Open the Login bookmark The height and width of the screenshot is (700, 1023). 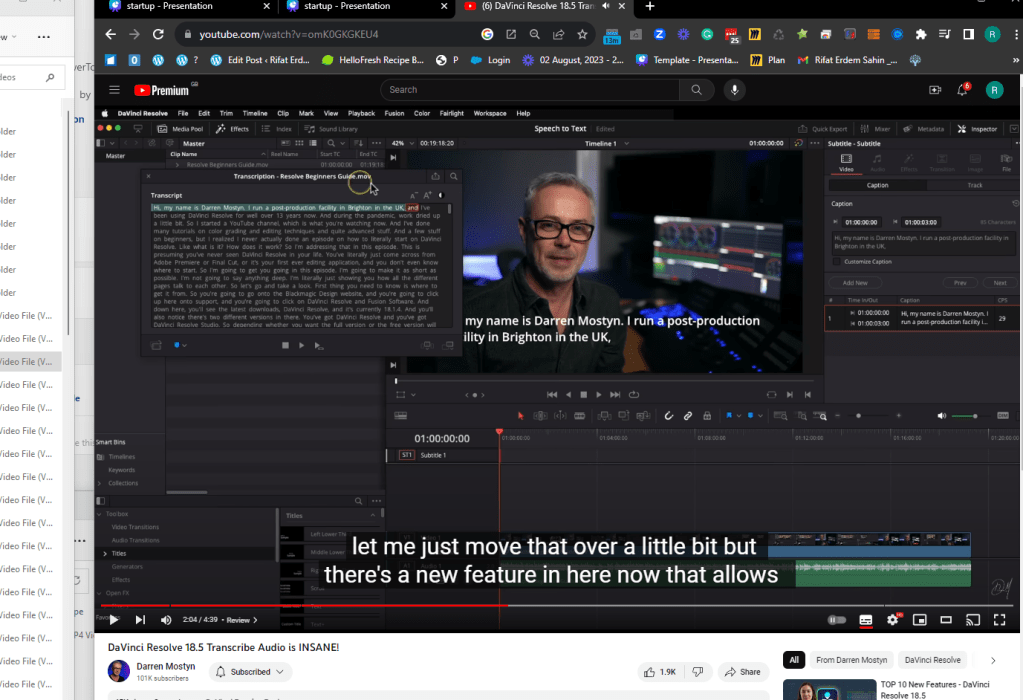pyautogui.click(x=491, y=60)
